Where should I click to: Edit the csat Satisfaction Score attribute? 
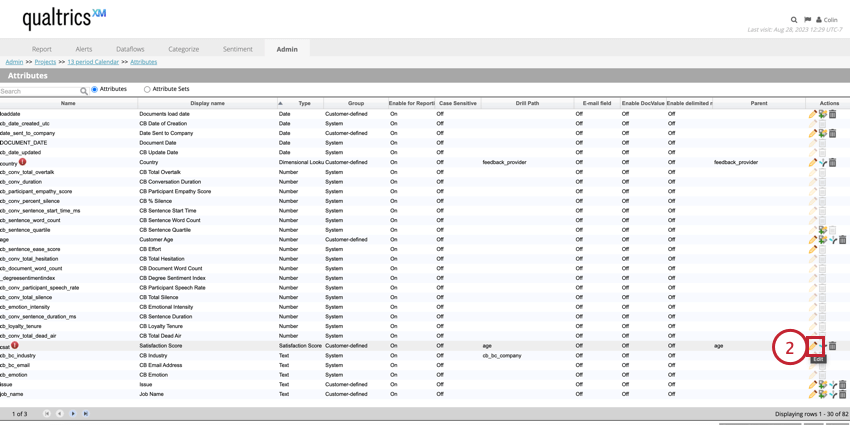click(814, 346)
